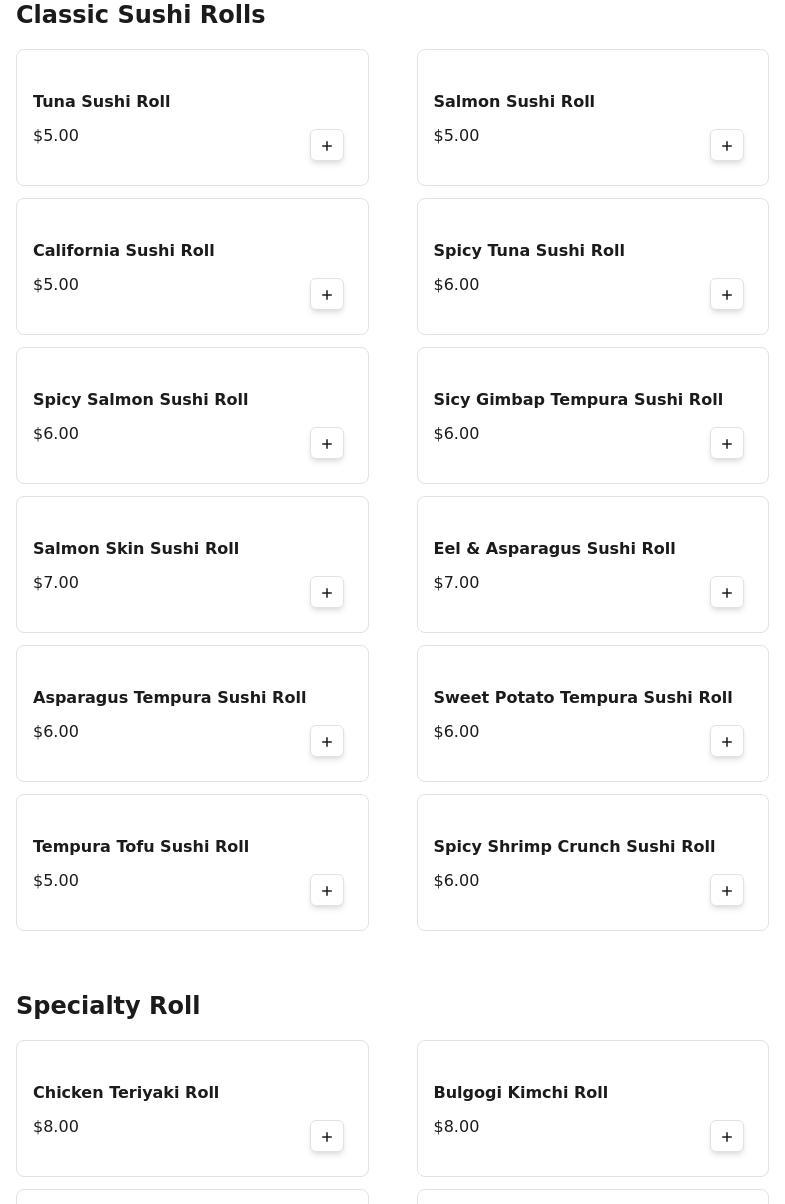This screenshot has height=1204, width=785.
Task: Add Sicy Gimbap Tempura Sushi Roll
Action: coord(727,444)
